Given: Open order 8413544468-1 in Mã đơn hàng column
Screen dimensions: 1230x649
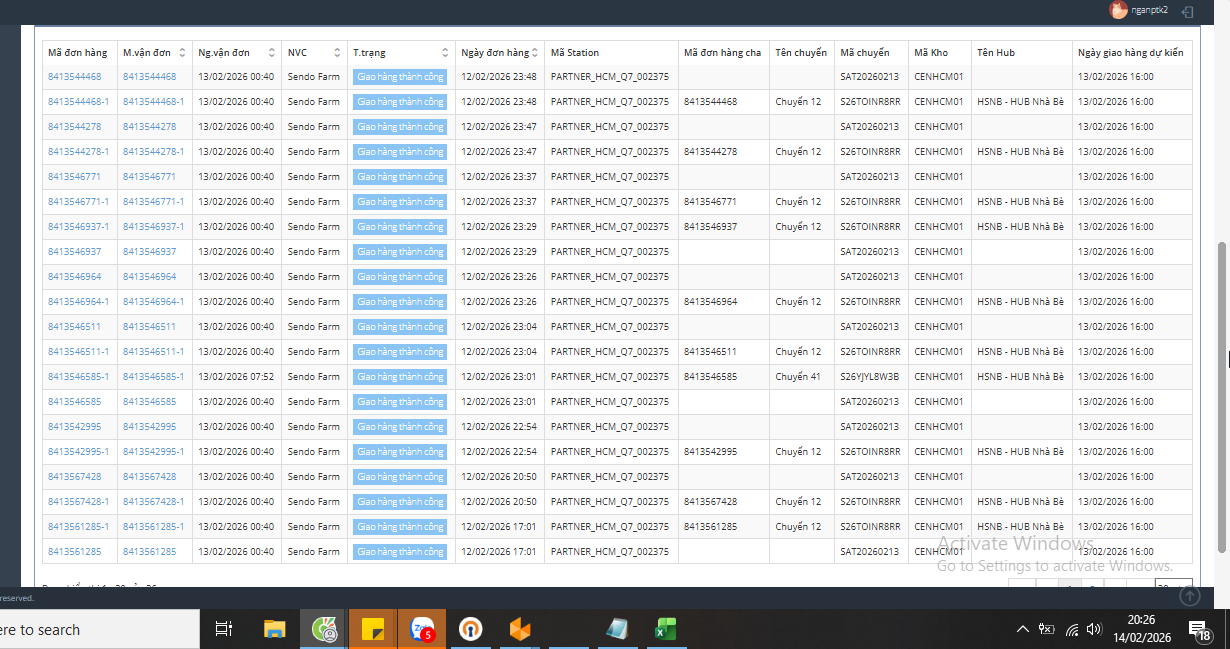Looking at the screenshot, I should (x=78, y=102).
